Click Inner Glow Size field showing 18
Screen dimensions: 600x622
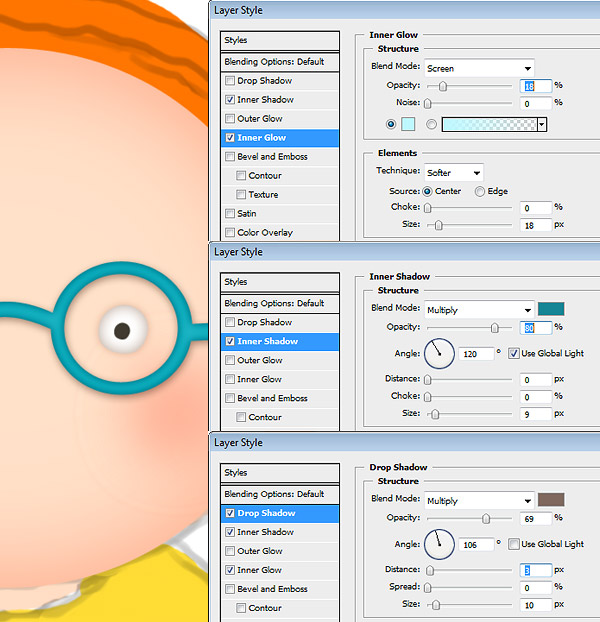[x=535, y=225]
